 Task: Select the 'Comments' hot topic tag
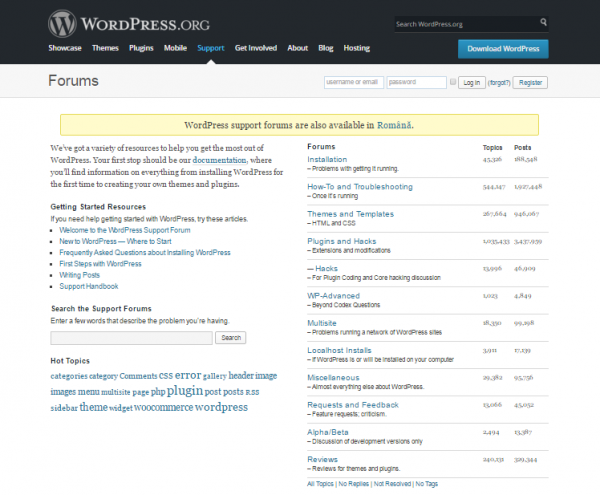point(138,376)
